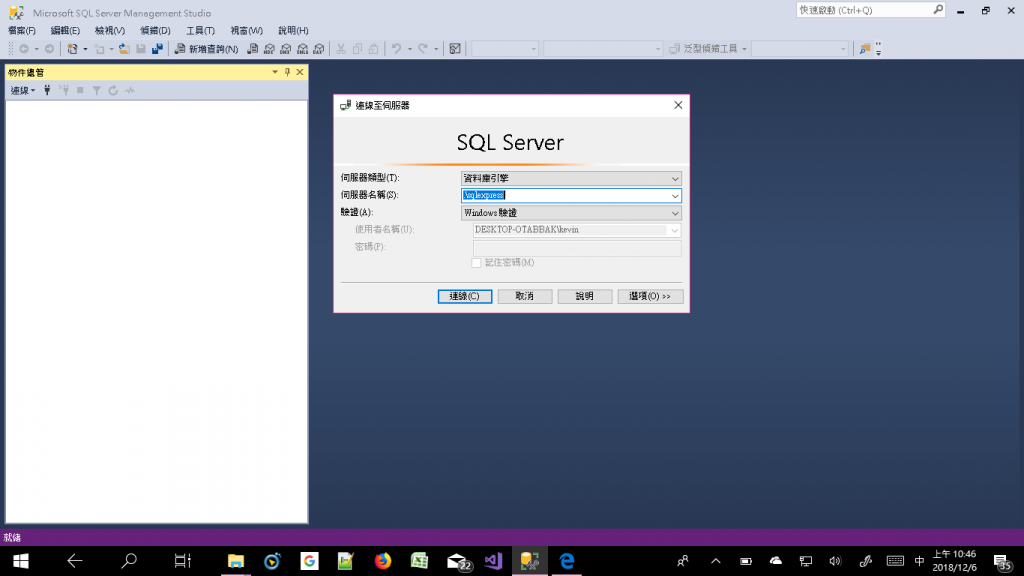Image resolution: width=1024 pixels, height=576 pixels.
Task: Open Firefox from the taskbar
Action: [383, 561]
